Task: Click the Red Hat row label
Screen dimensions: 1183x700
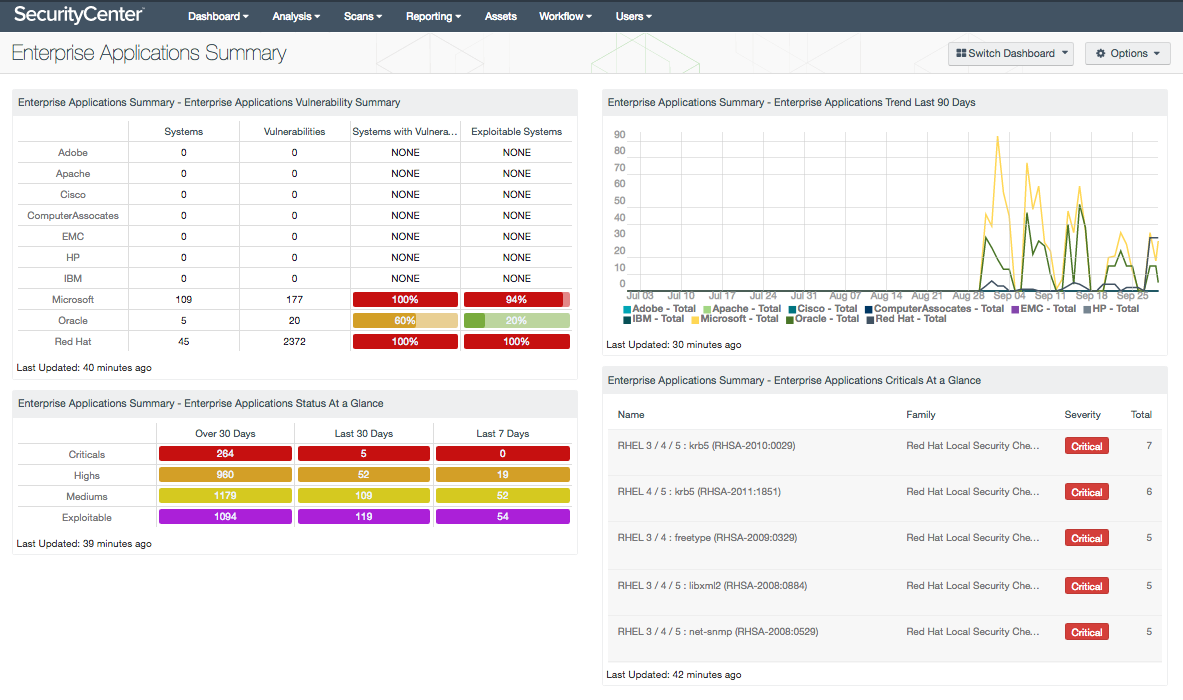Action: [x=73, y=342]
